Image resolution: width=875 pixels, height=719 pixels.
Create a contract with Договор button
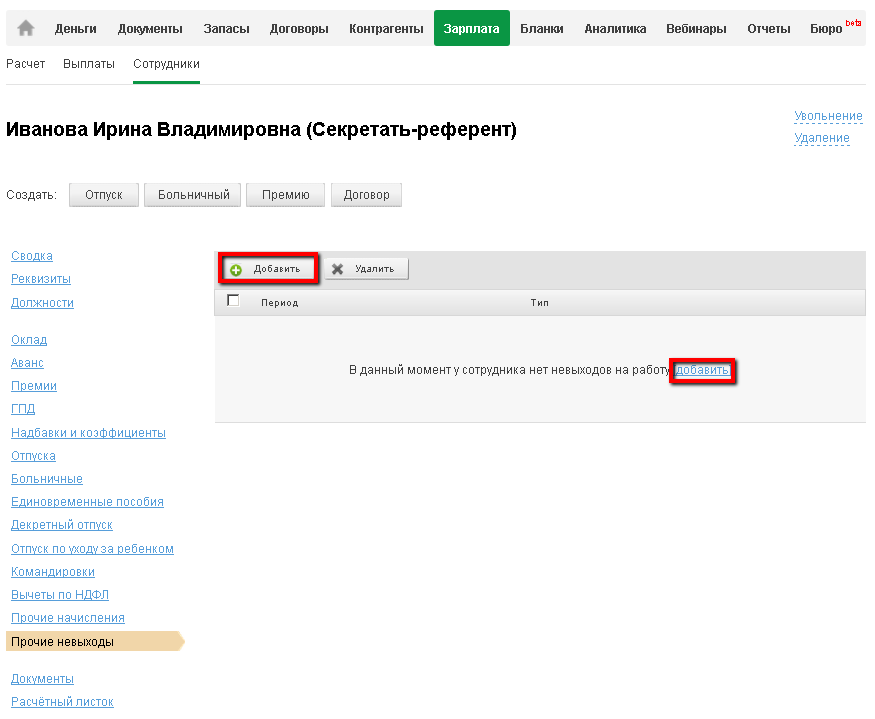coord(366,195)
